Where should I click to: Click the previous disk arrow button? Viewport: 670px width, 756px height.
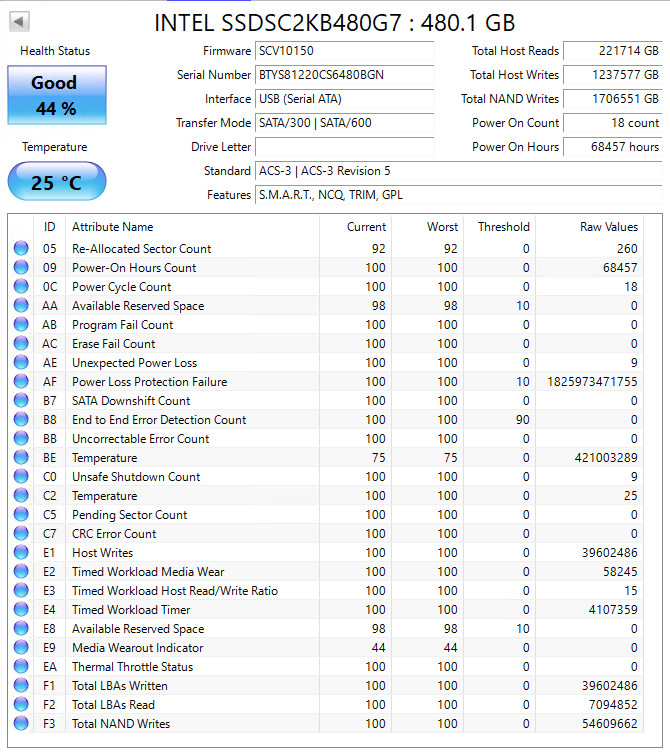coord(19,21)
